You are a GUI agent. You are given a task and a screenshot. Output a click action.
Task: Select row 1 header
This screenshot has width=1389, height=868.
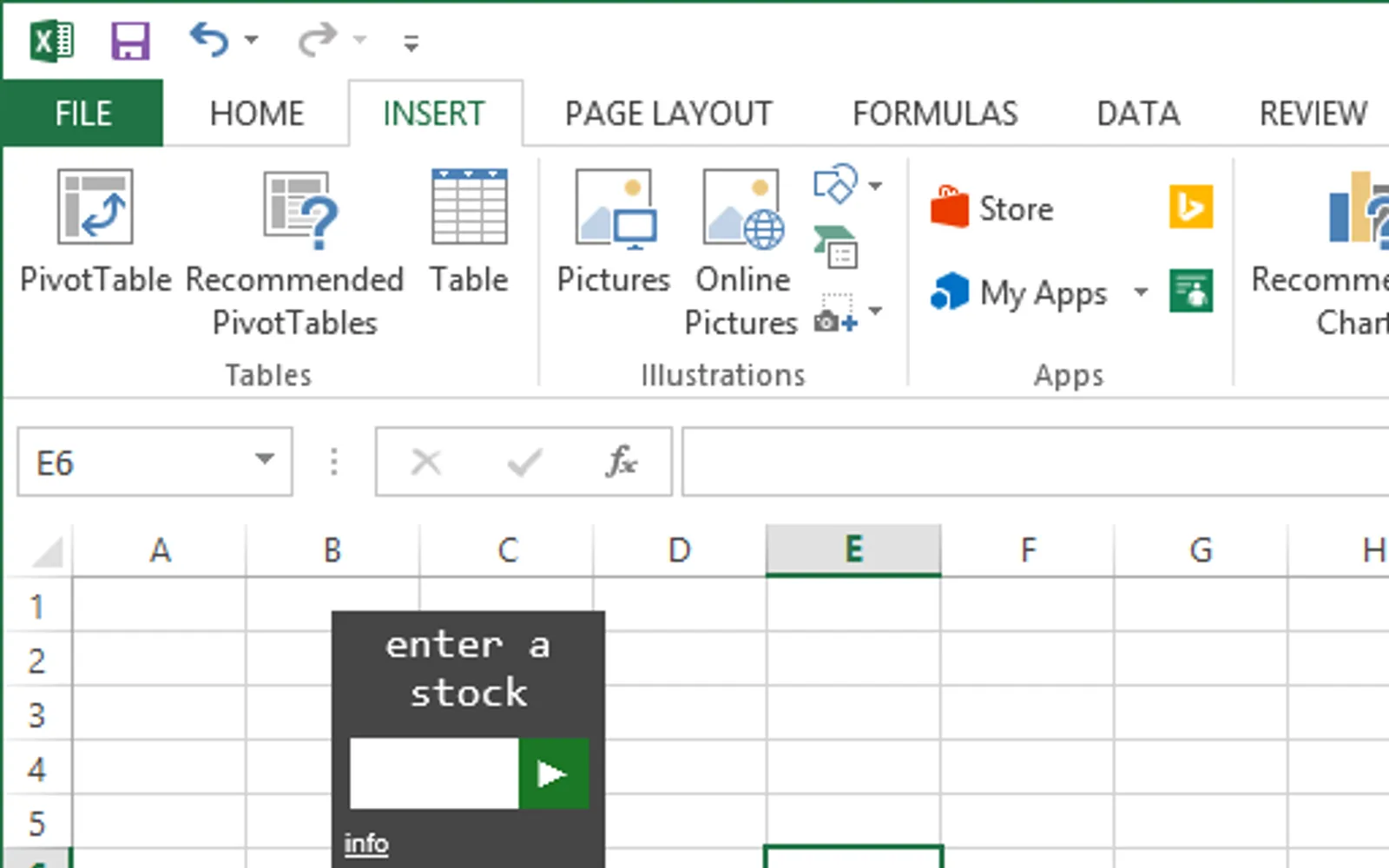36,606
